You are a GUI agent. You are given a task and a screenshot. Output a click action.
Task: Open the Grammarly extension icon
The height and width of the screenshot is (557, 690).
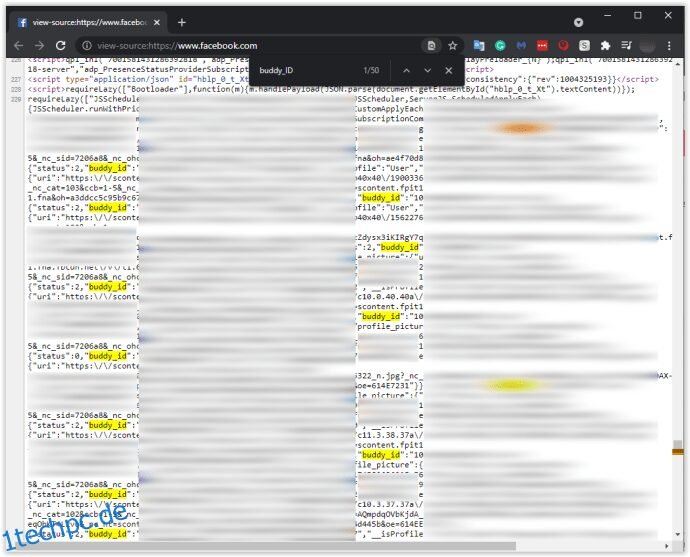500,45
